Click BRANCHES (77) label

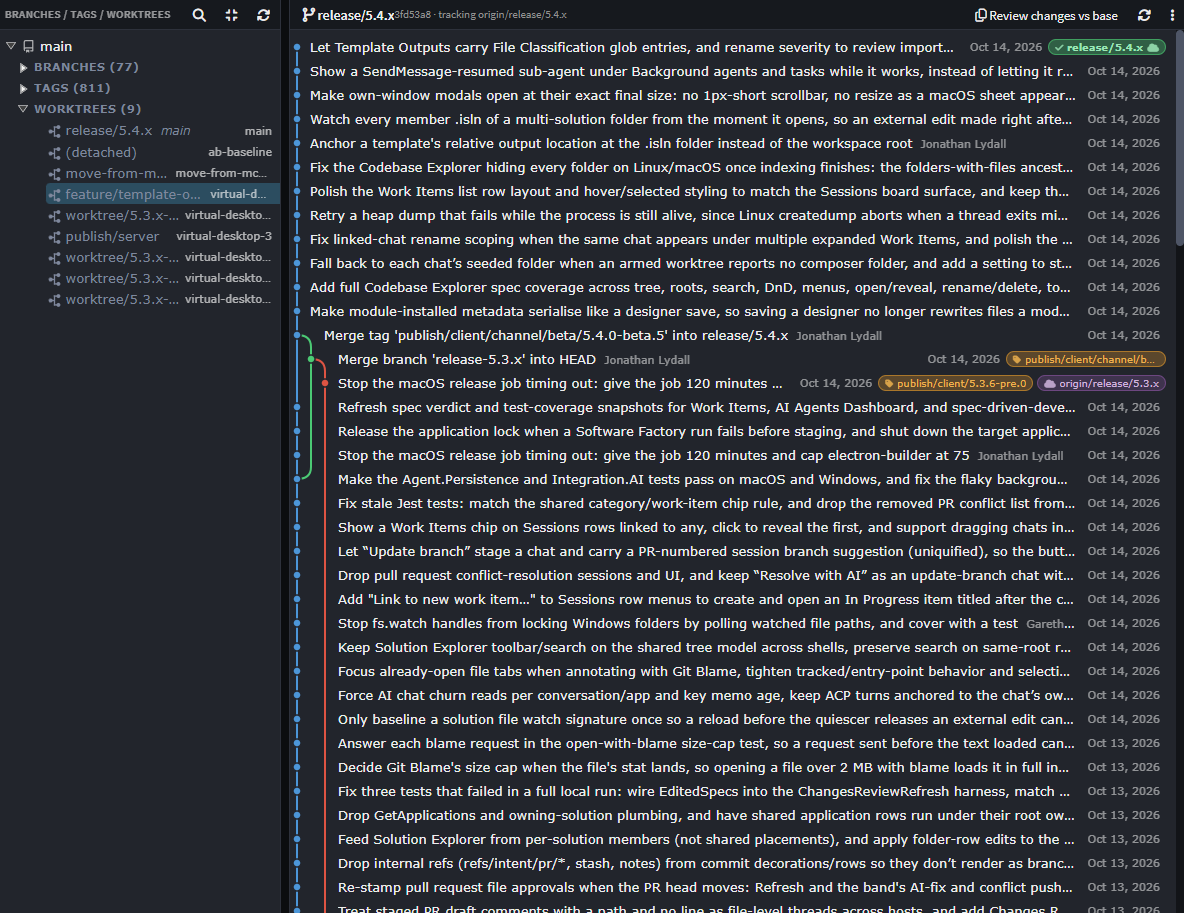[86, 67]
